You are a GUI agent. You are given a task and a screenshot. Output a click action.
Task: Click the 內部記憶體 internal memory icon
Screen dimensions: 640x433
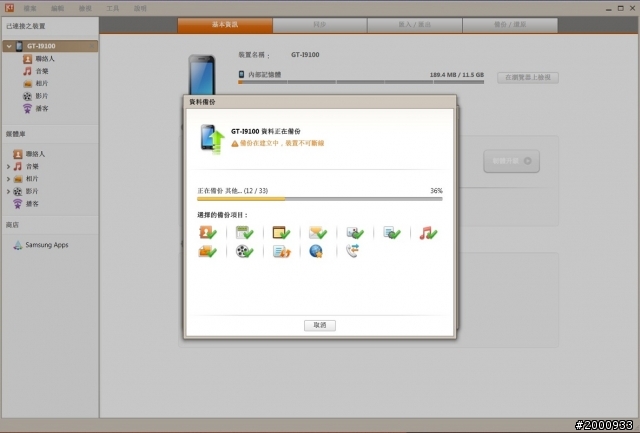tap(241, 74)
